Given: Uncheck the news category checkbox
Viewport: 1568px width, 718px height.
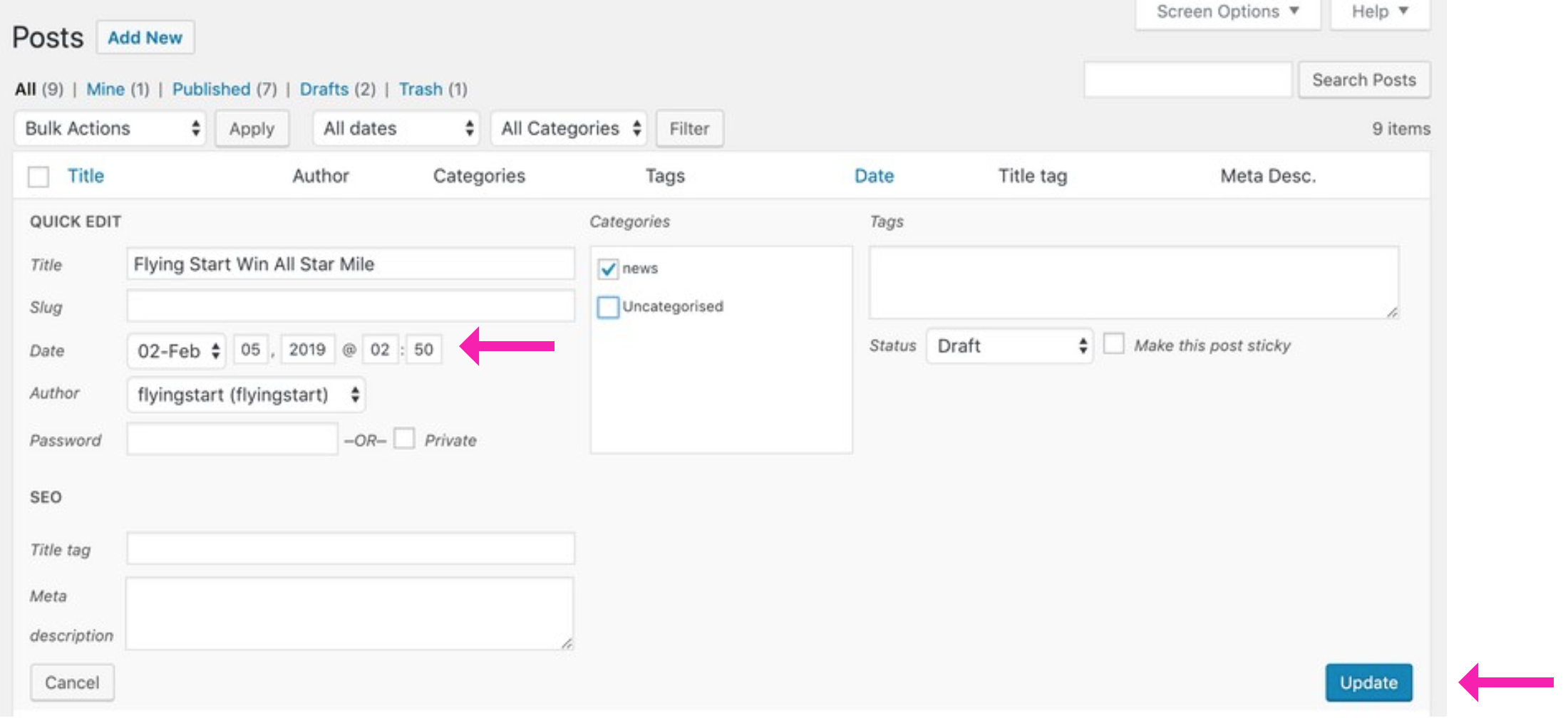Looking at the screenshot, I should [x=607, y=269].
